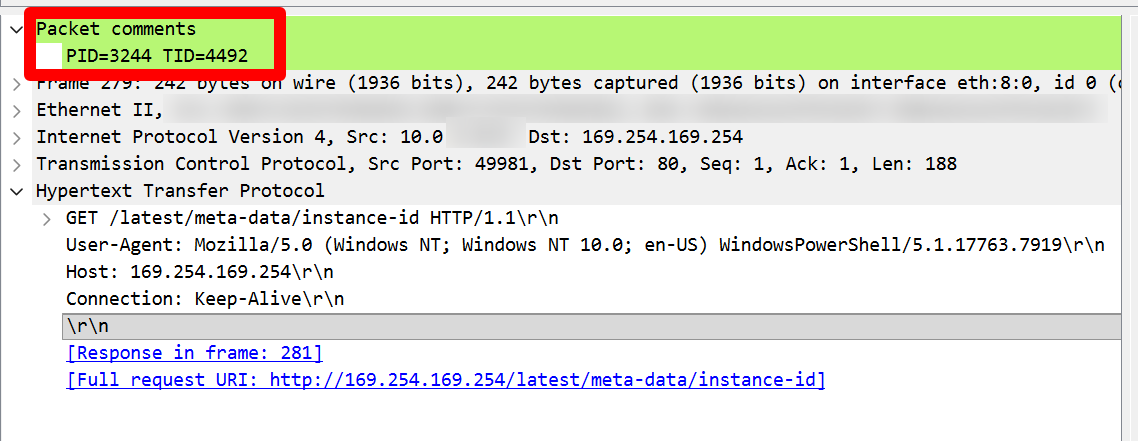Select the Host: 169.254.169.254 header
The height and width of the screenshot is (441, 1138).
coord(200,272)
